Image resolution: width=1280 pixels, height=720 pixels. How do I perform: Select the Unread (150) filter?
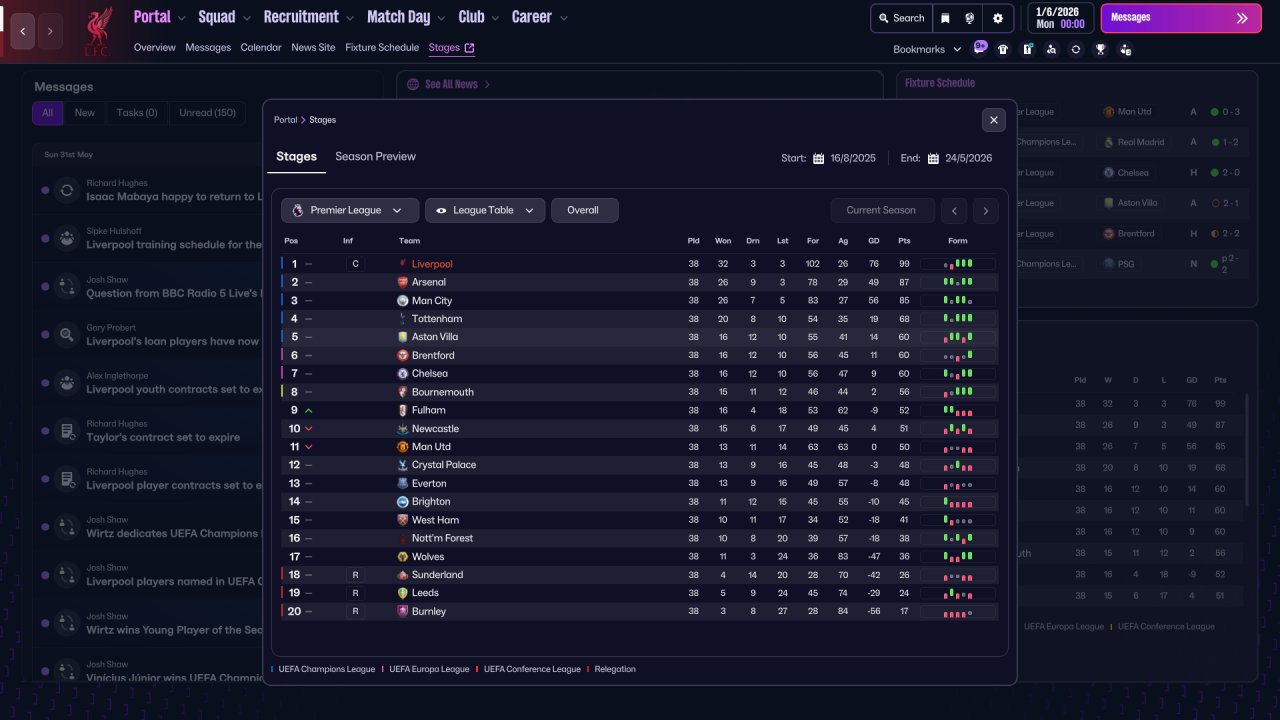coord(208,113)
